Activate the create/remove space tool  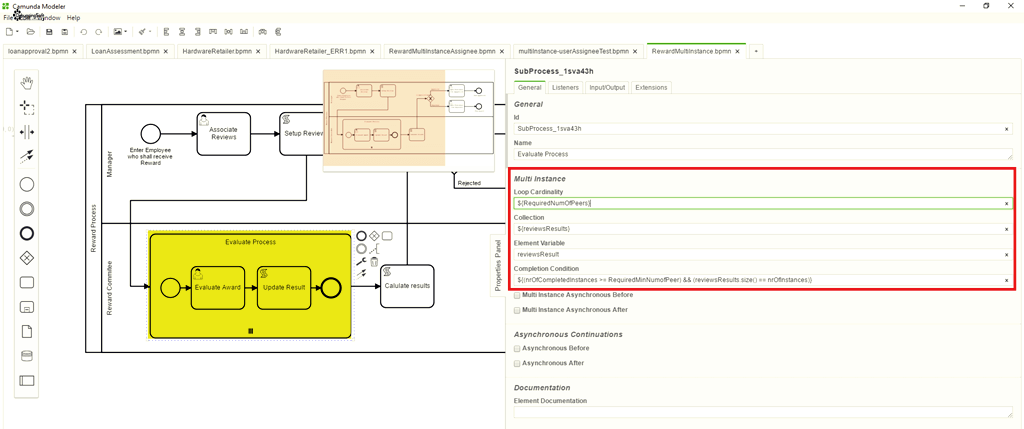tap(27, 132)
